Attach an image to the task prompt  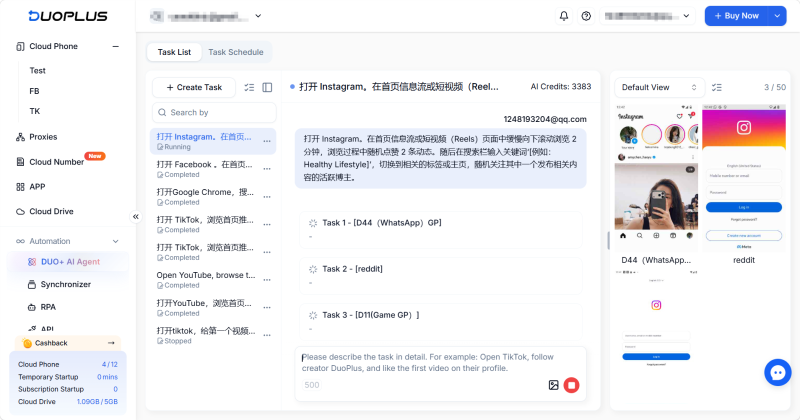coord(554,385)
